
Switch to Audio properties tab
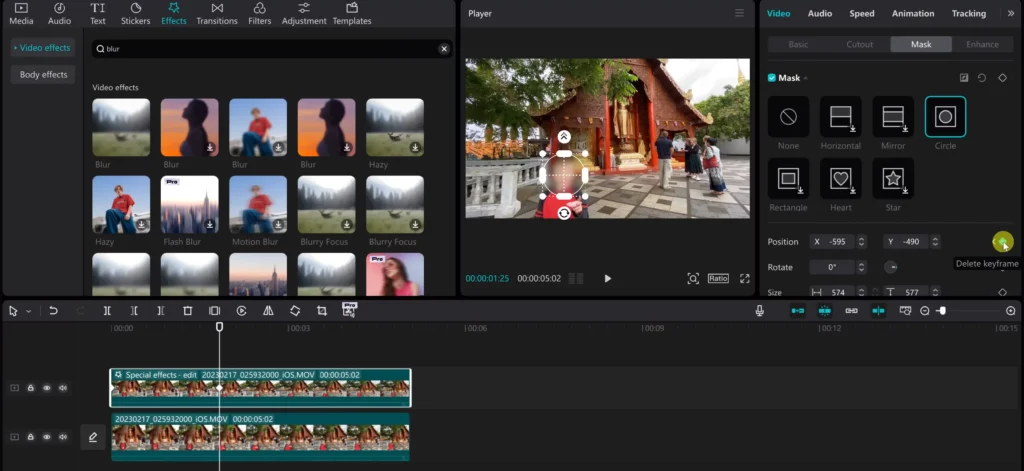820,13
